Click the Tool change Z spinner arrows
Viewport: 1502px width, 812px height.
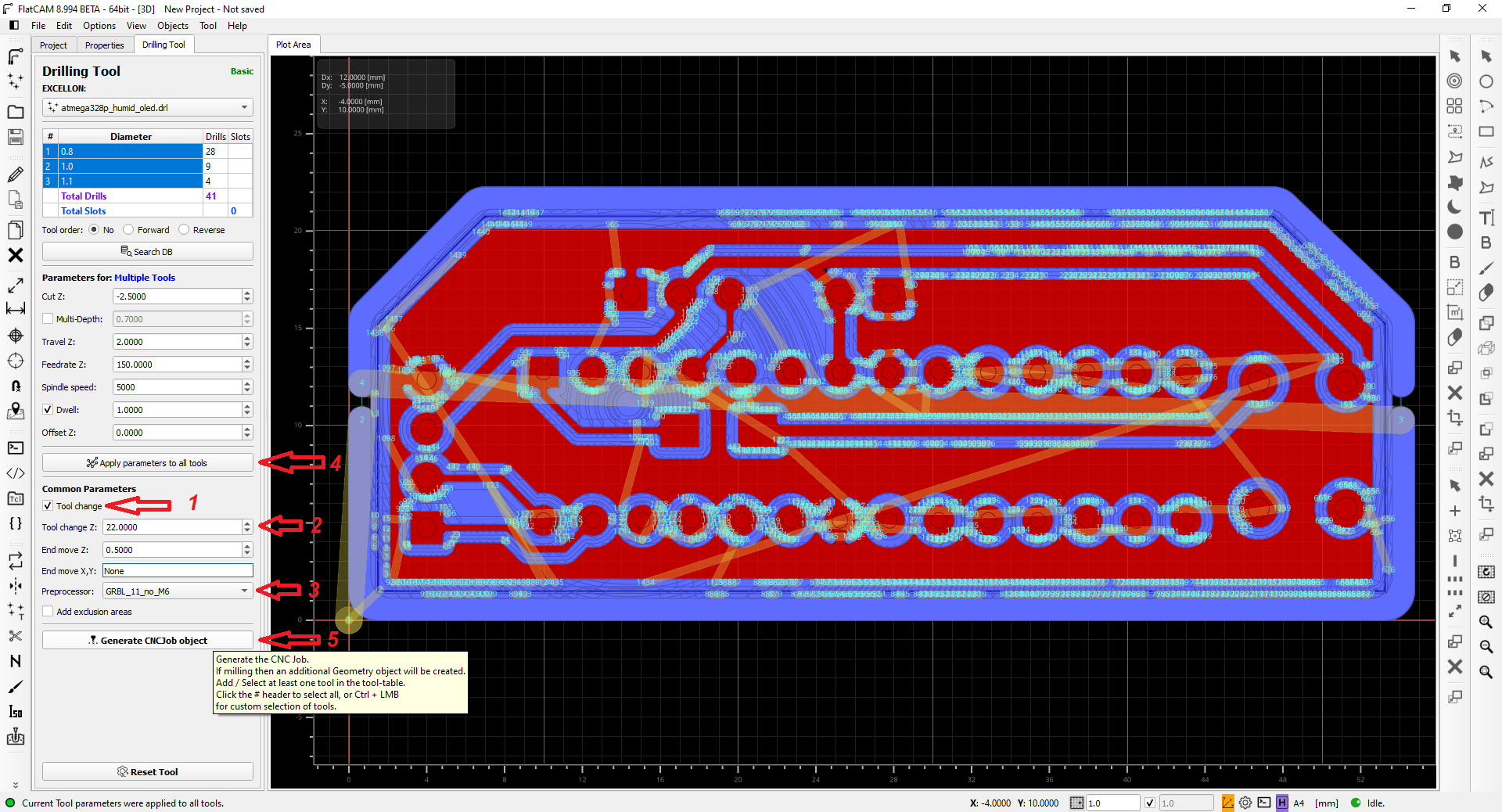247,527
